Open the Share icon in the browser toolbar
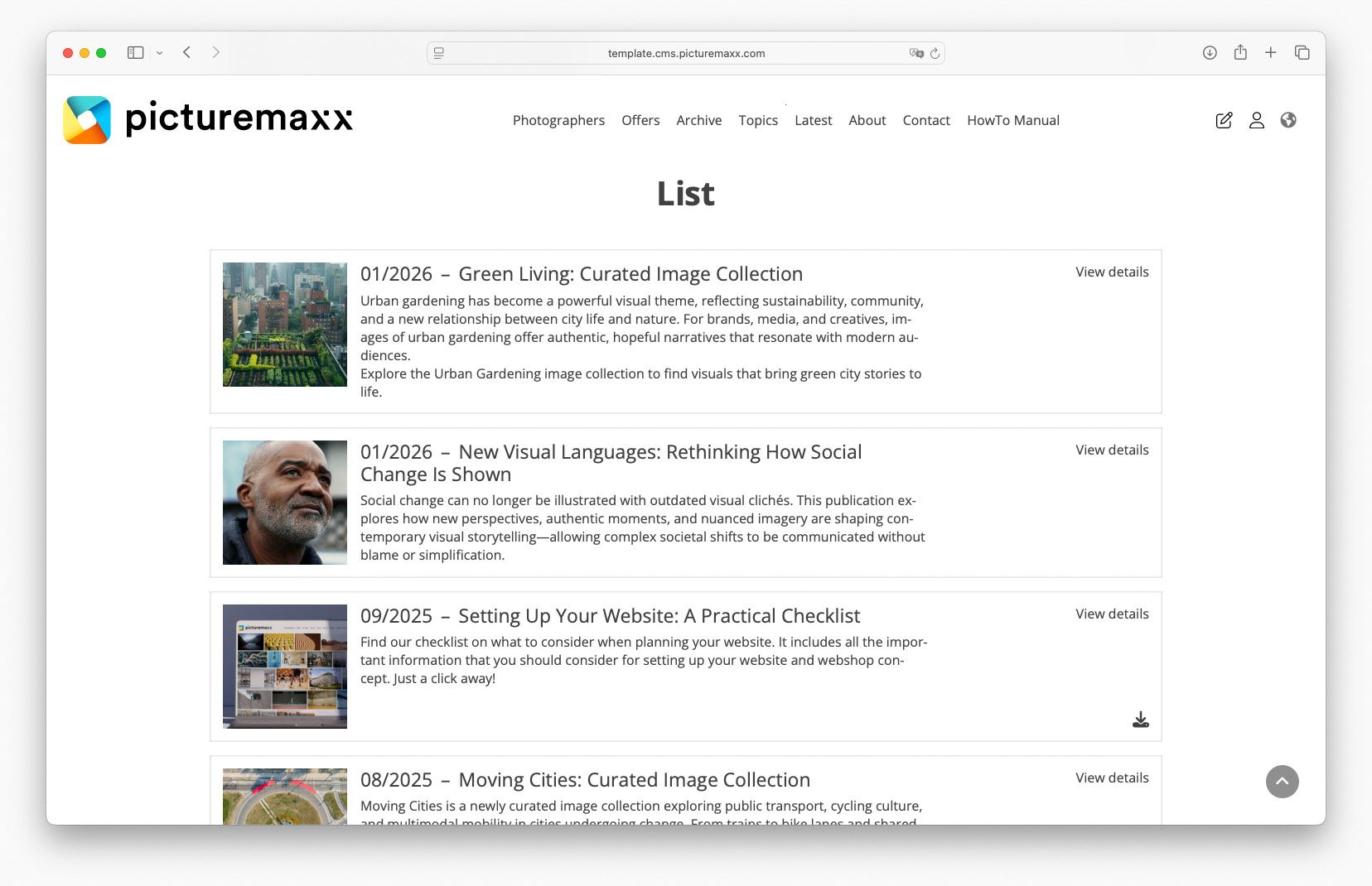1372x886 pixels. (x=1240, y=52)
